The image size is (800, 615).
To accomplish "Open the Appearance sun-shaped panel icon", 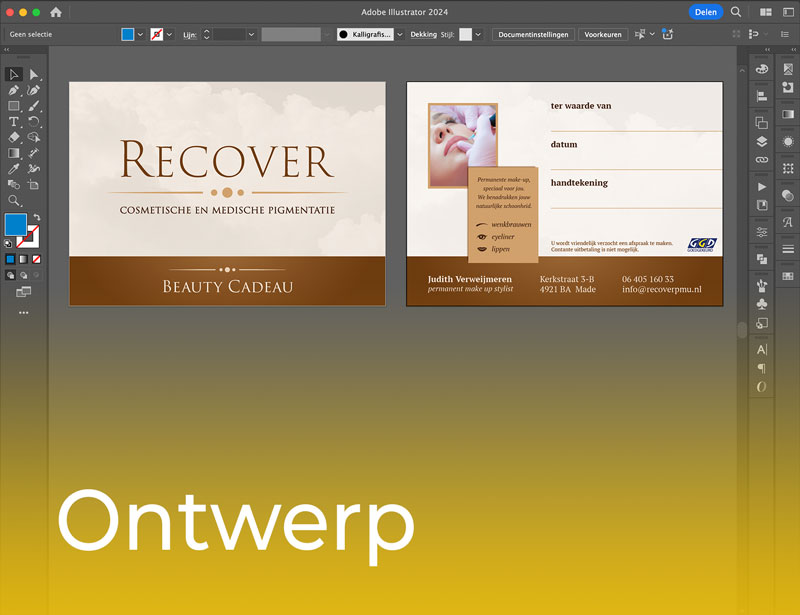I will click(x=788, y=141).
